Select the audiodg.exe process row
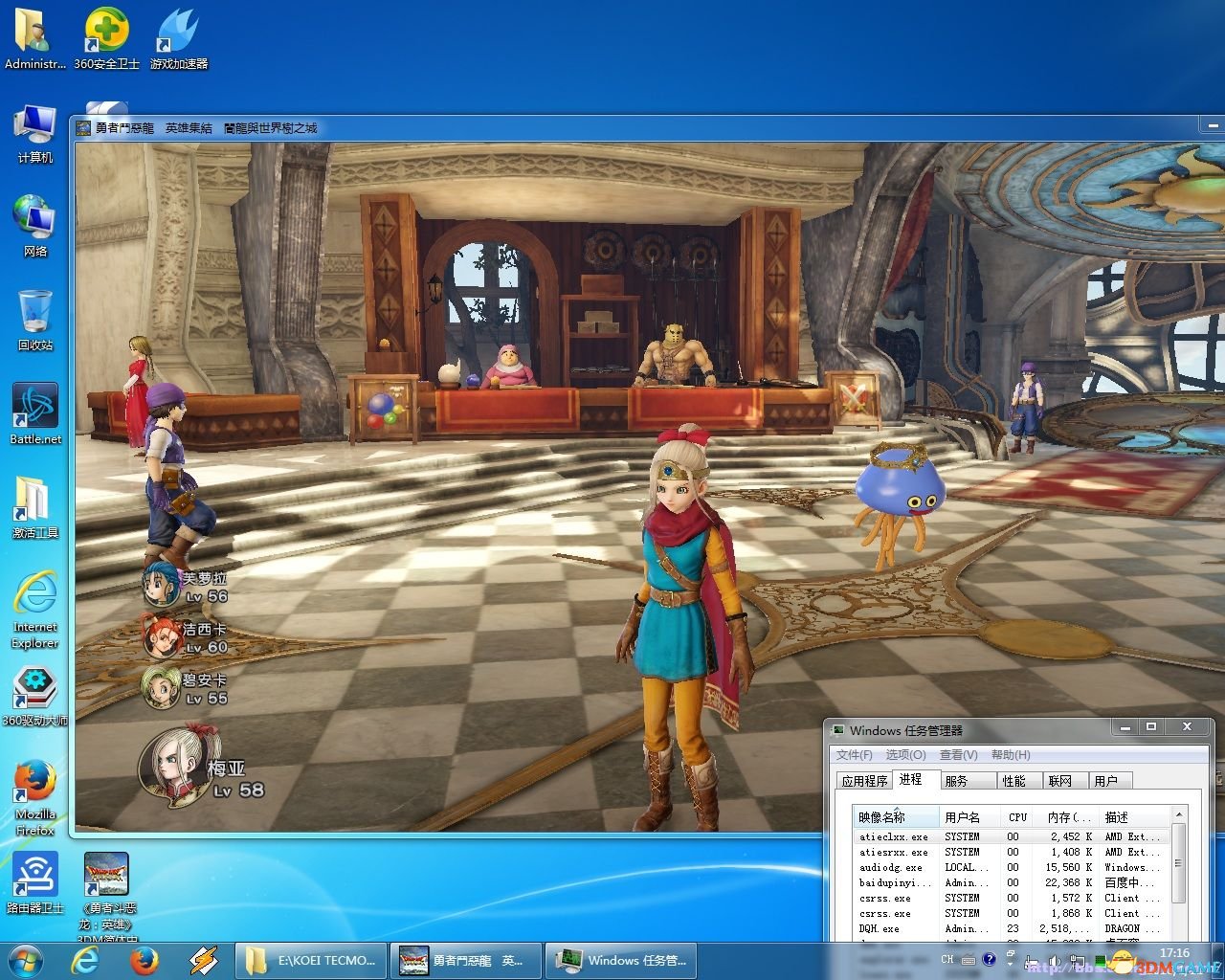 pos(1012,867)
